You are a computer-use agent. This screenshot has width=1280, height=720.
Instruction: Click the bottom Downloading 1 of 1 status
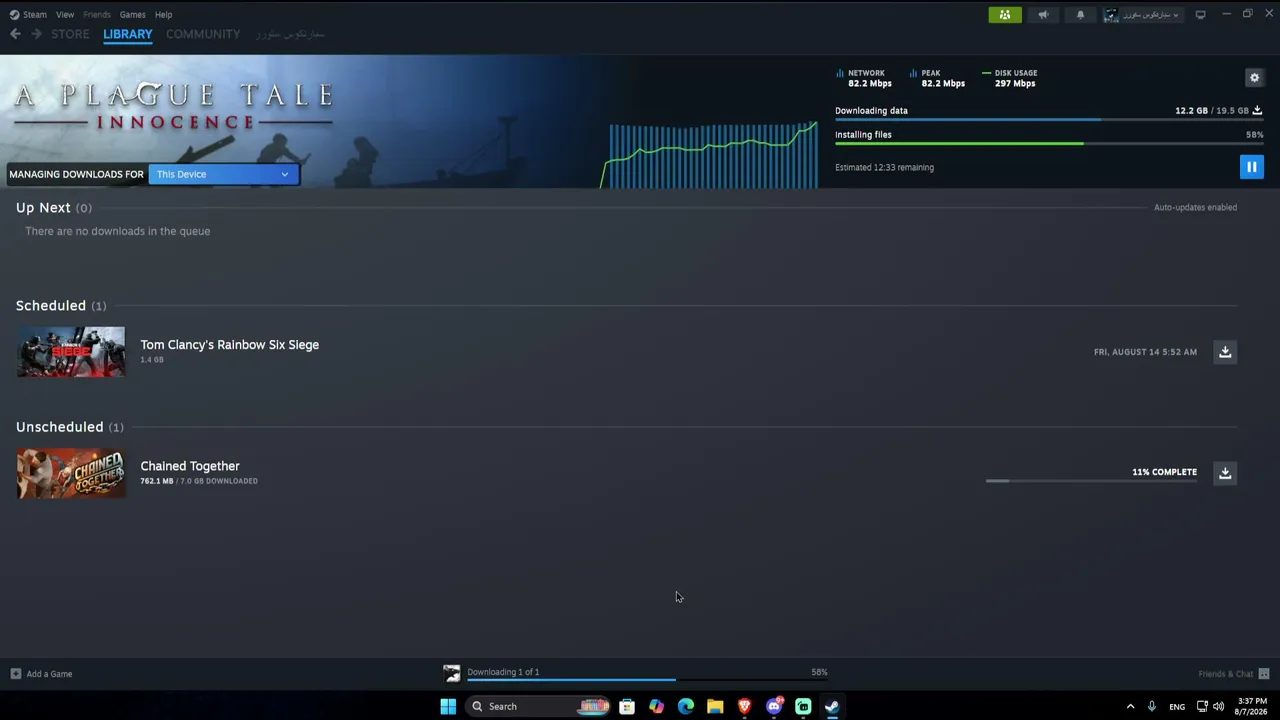click(503, 672)
